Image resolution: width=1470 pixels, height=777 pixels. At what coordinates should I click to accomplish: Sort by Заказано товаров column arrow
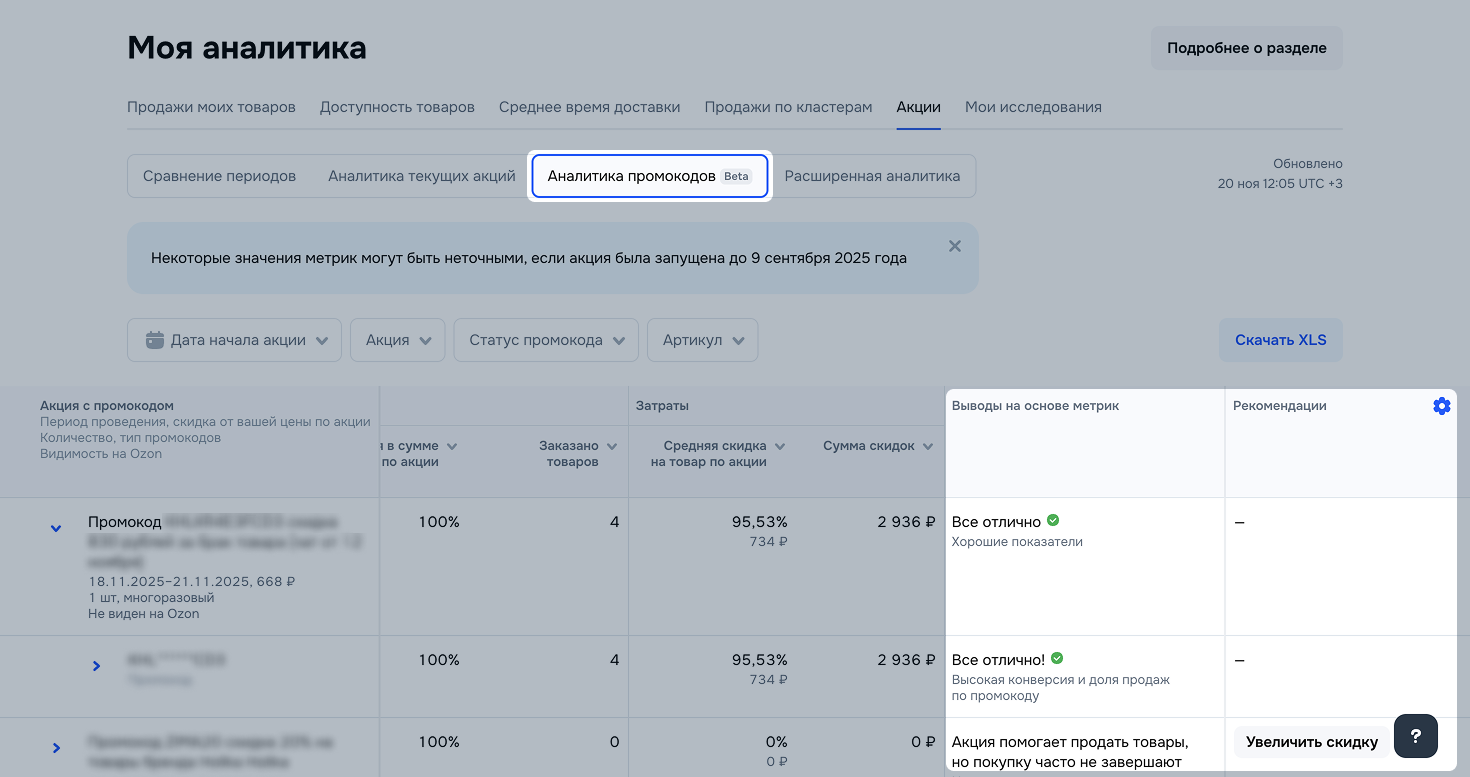[x=612, y=446]
